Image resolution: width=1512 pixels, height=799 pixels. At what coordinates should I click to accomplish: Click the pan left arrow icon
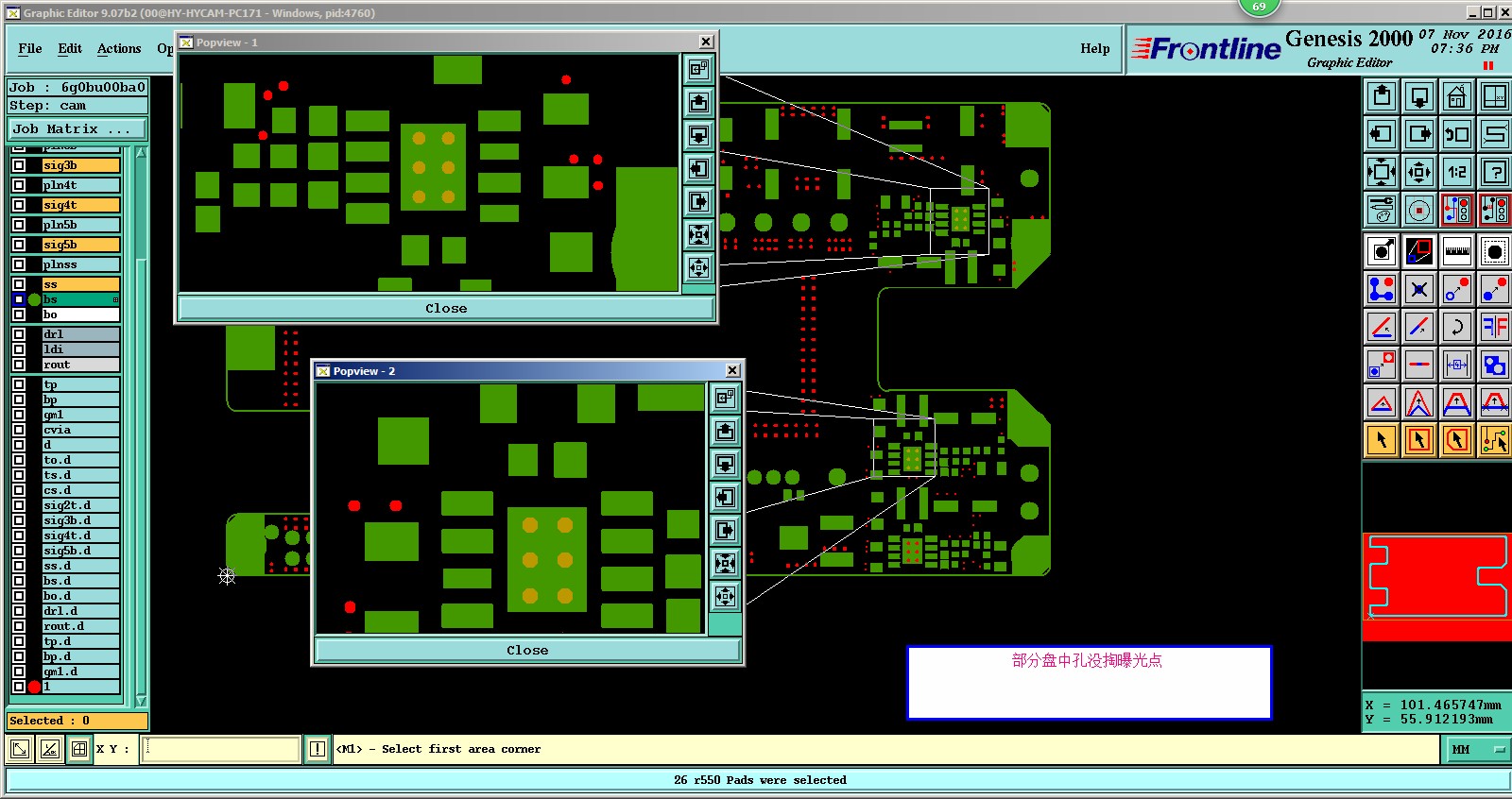pos(1382,134)
